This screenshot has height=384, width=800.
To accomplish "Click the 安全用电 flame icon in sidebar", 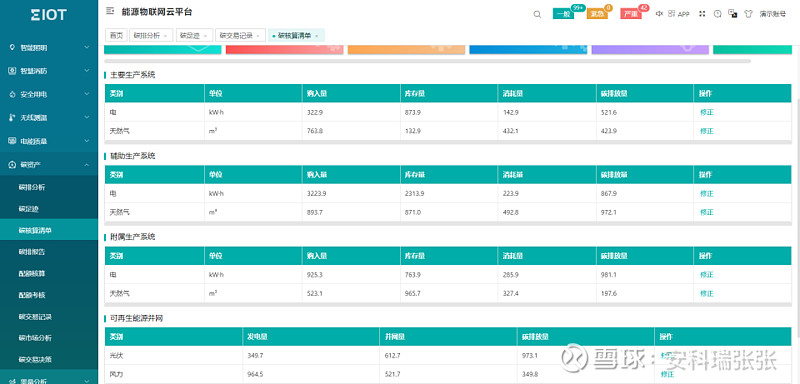I will (12, 94).
